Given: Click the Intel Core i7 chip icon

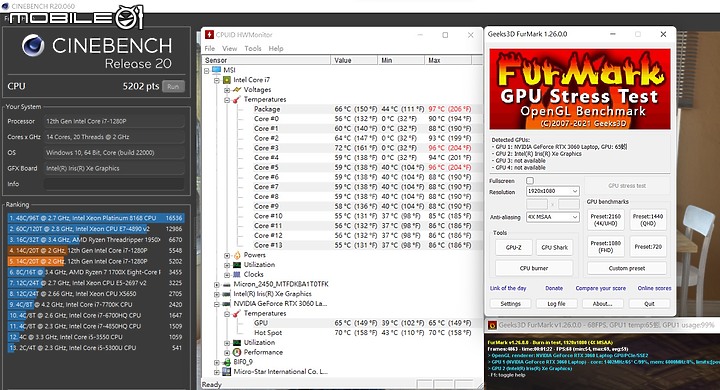Looking at the screenshot, I should pyautogui.click(x=226, y=80).
